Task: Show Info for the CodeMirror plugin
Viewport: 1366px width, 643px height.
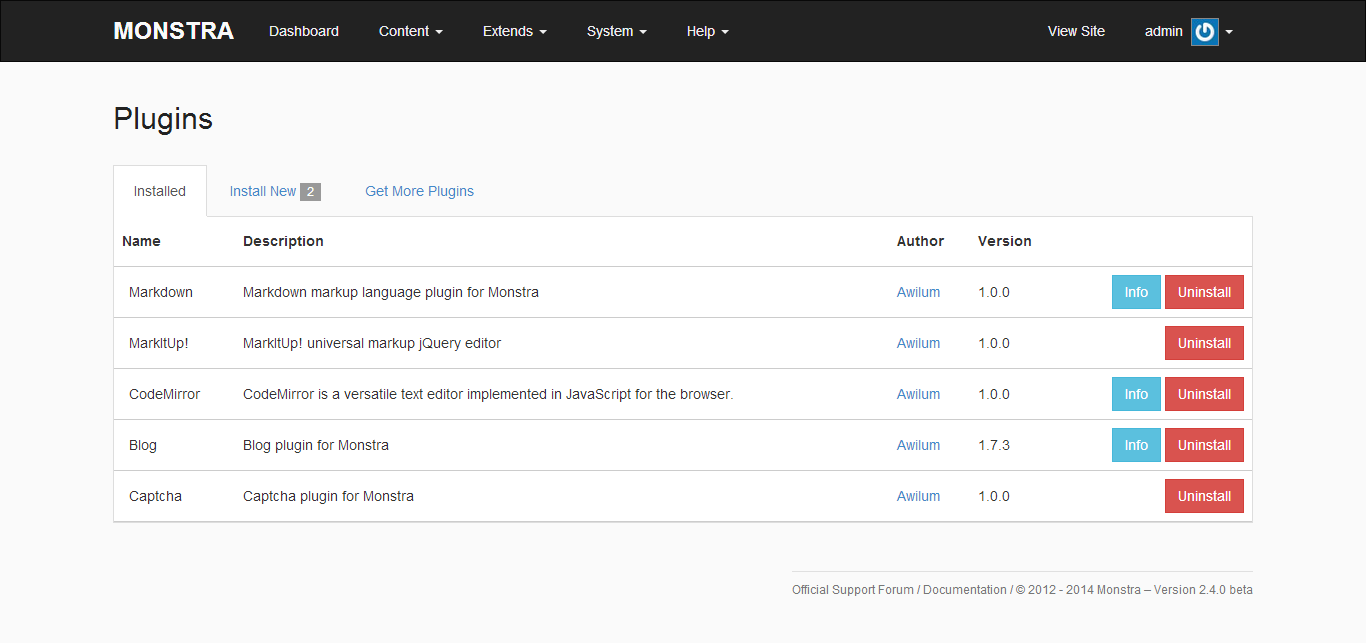Action: coord(1136,394)
